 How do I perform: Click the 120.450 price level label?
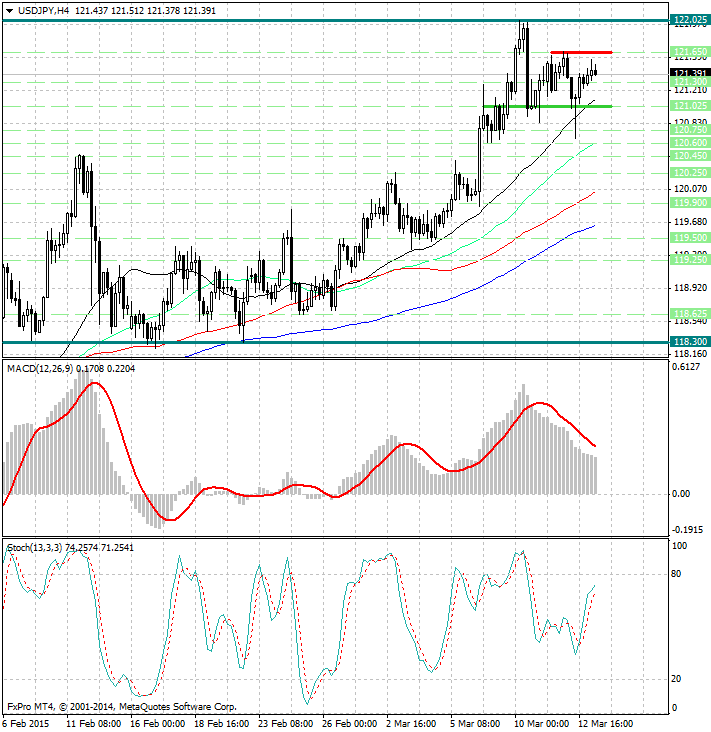[x=690, y=156]
